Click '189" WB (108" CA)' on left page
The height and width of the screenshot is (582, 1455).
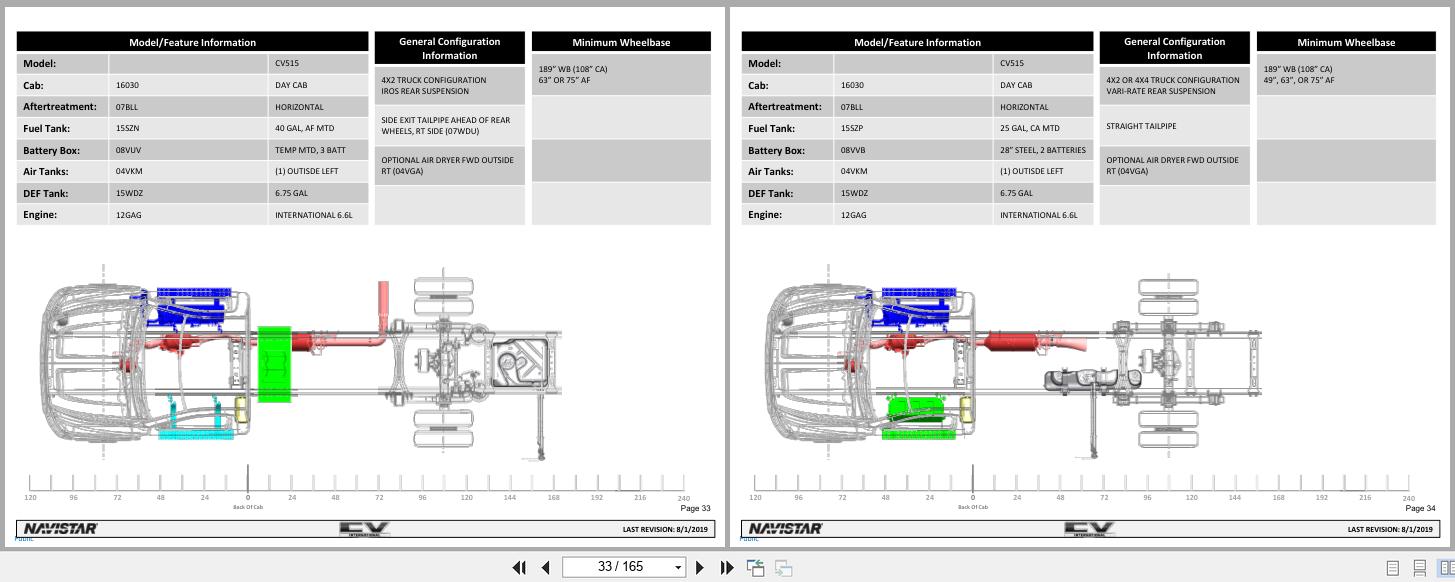(573, 69)
